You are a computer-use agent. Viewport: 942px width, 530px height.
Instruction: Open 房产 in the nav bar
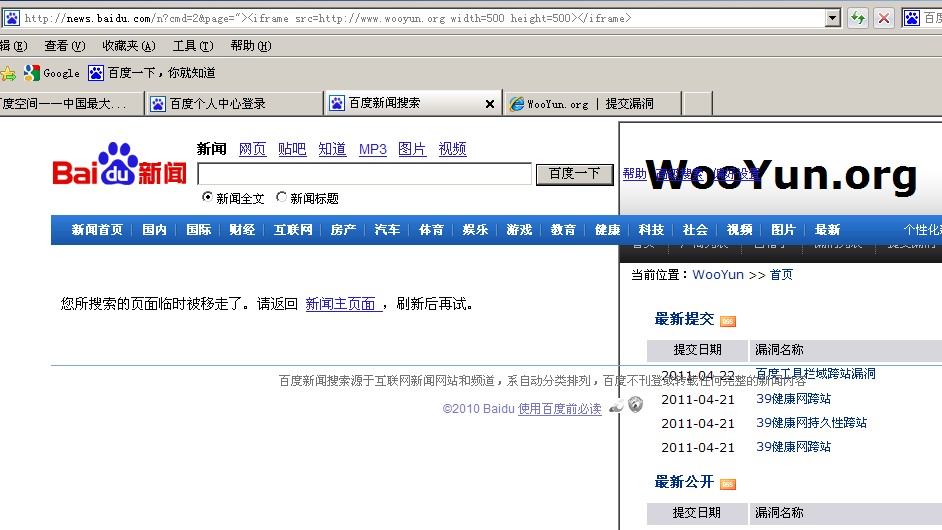343,230
